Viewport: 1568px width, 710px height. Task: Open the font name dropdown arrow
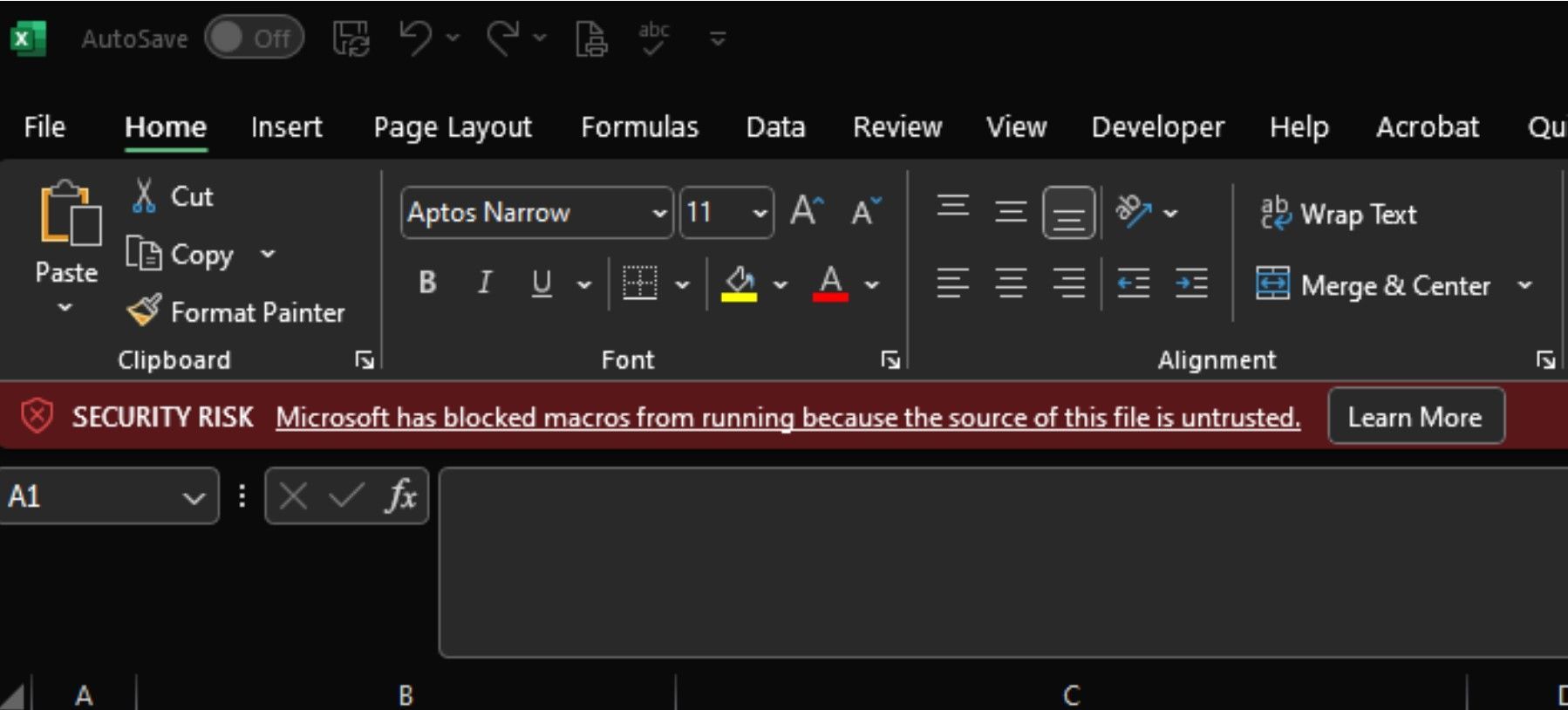[x=660, y=212]
